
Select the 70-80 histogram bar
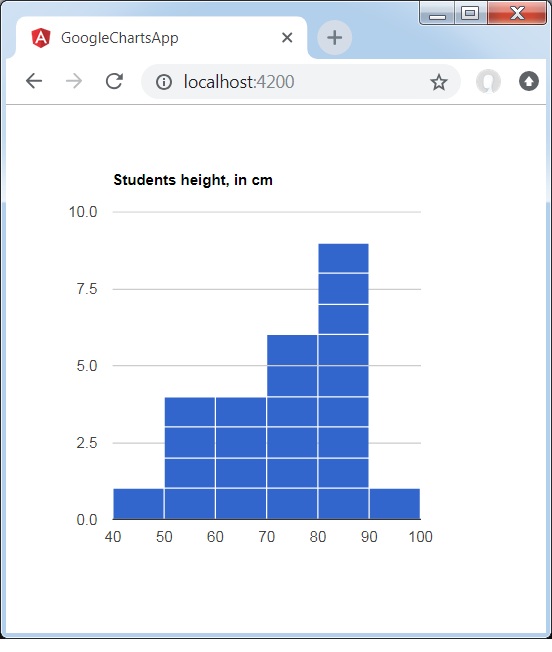click(292, 427)
